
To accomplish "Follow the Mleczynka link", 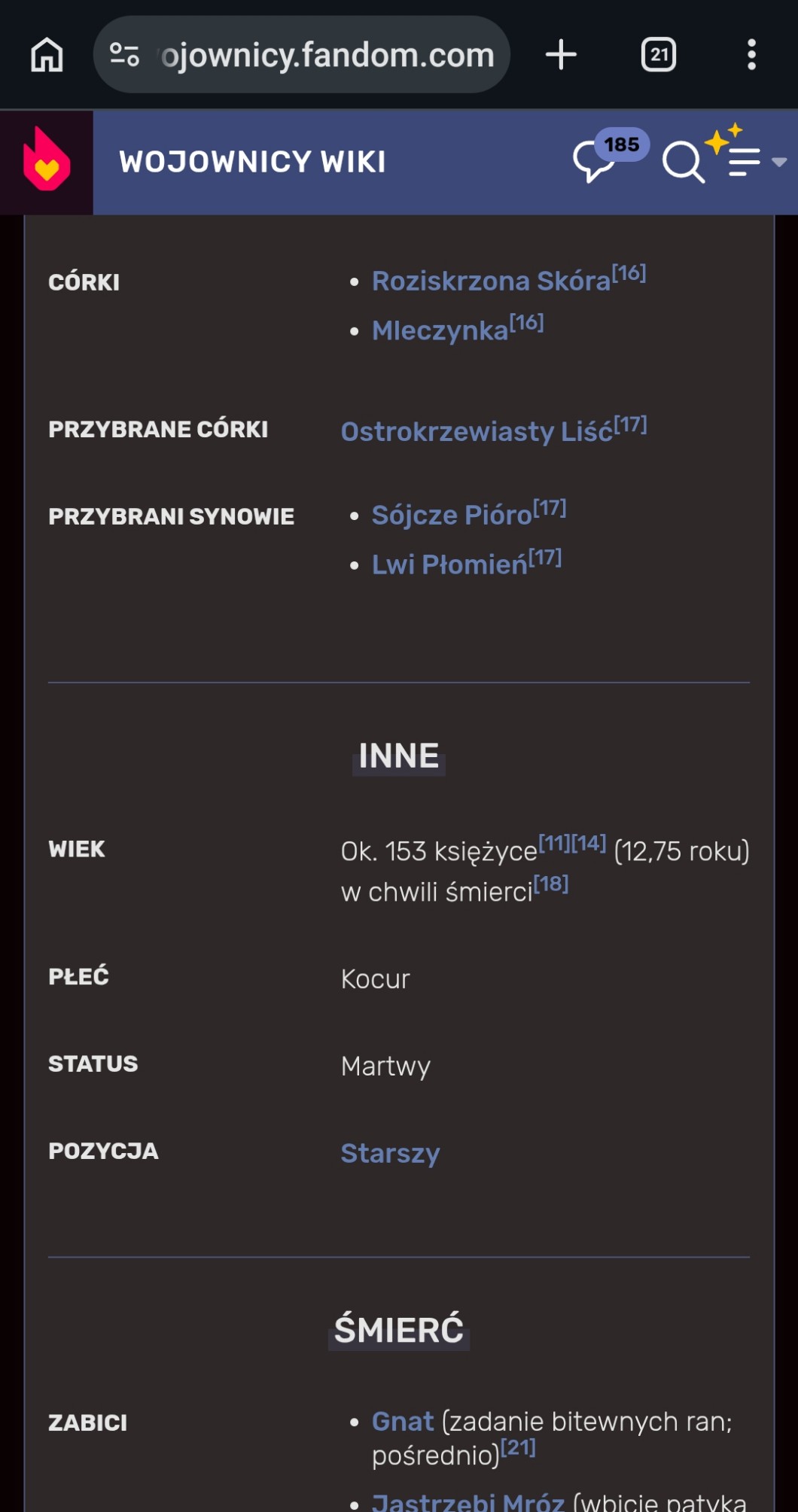I will 440,331.
